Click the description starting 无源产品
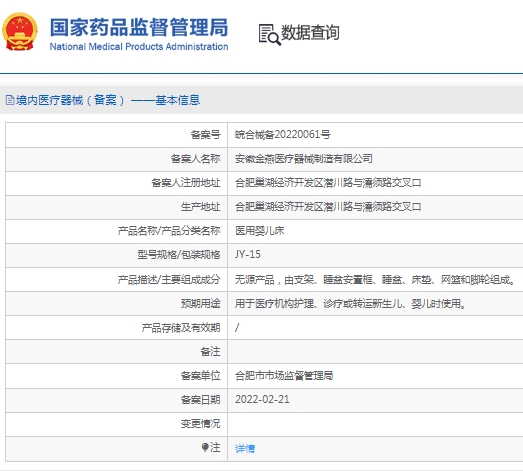523x471 pixels. coord(375,280)
